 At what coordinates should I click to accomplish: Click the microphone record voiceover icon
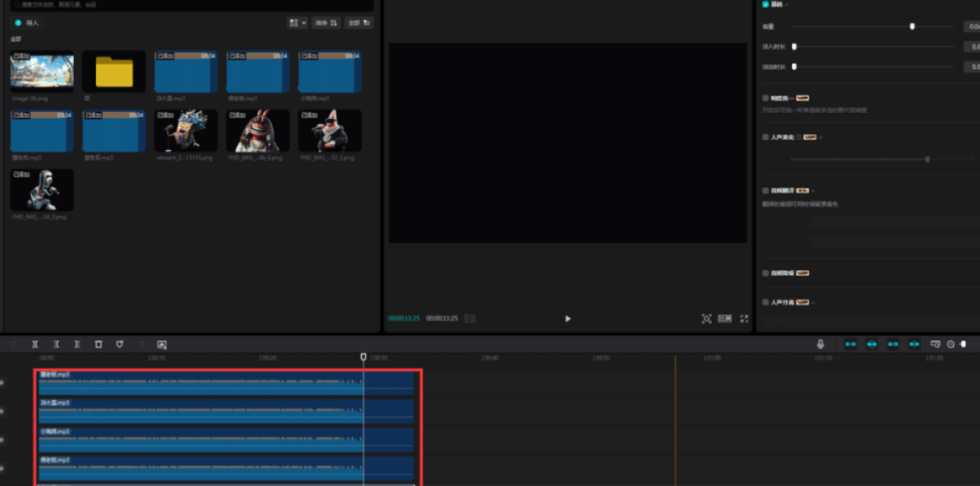coord(820,344)
